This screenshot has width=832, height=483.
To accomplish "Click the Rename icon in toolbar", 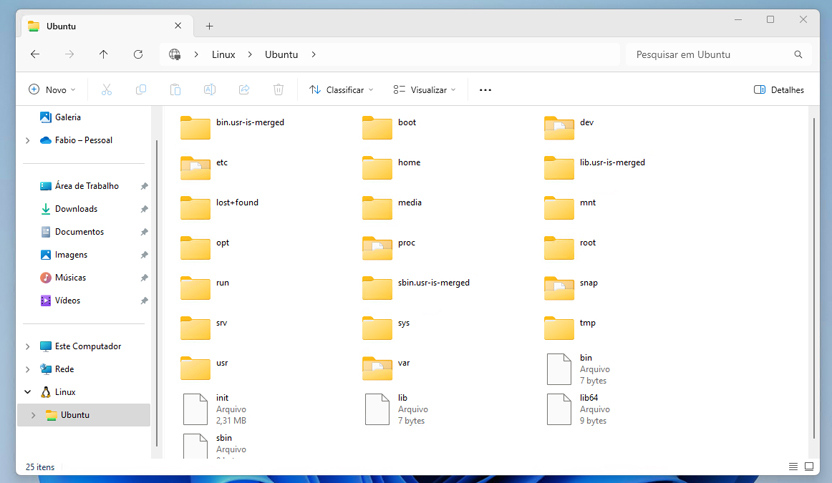I will 210,90.
